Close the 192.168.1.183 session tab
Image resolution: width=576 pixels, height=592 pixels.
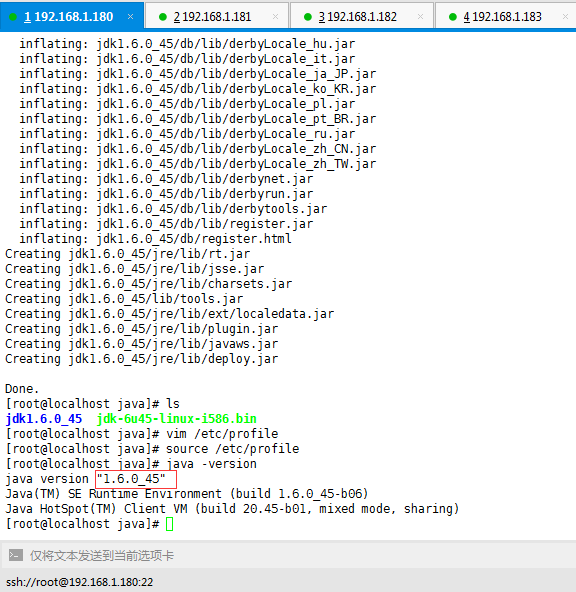click(x=565, y=17)
